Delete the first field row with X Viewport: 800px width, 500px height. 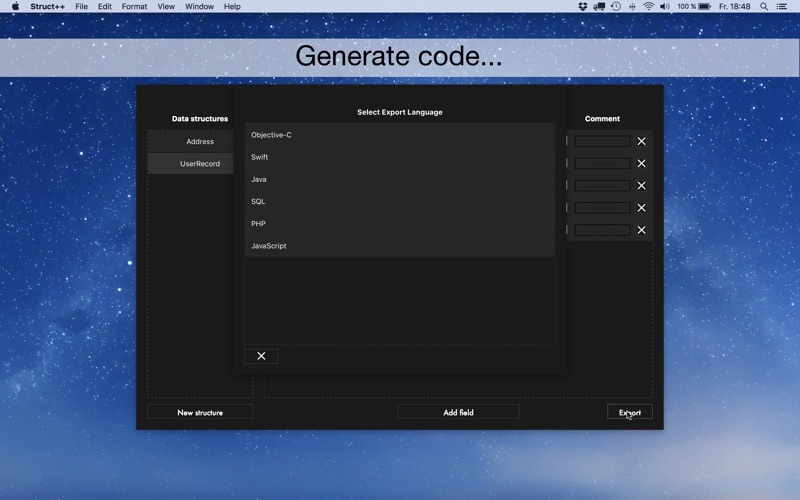pyautogui.click(x=641, y=141)
